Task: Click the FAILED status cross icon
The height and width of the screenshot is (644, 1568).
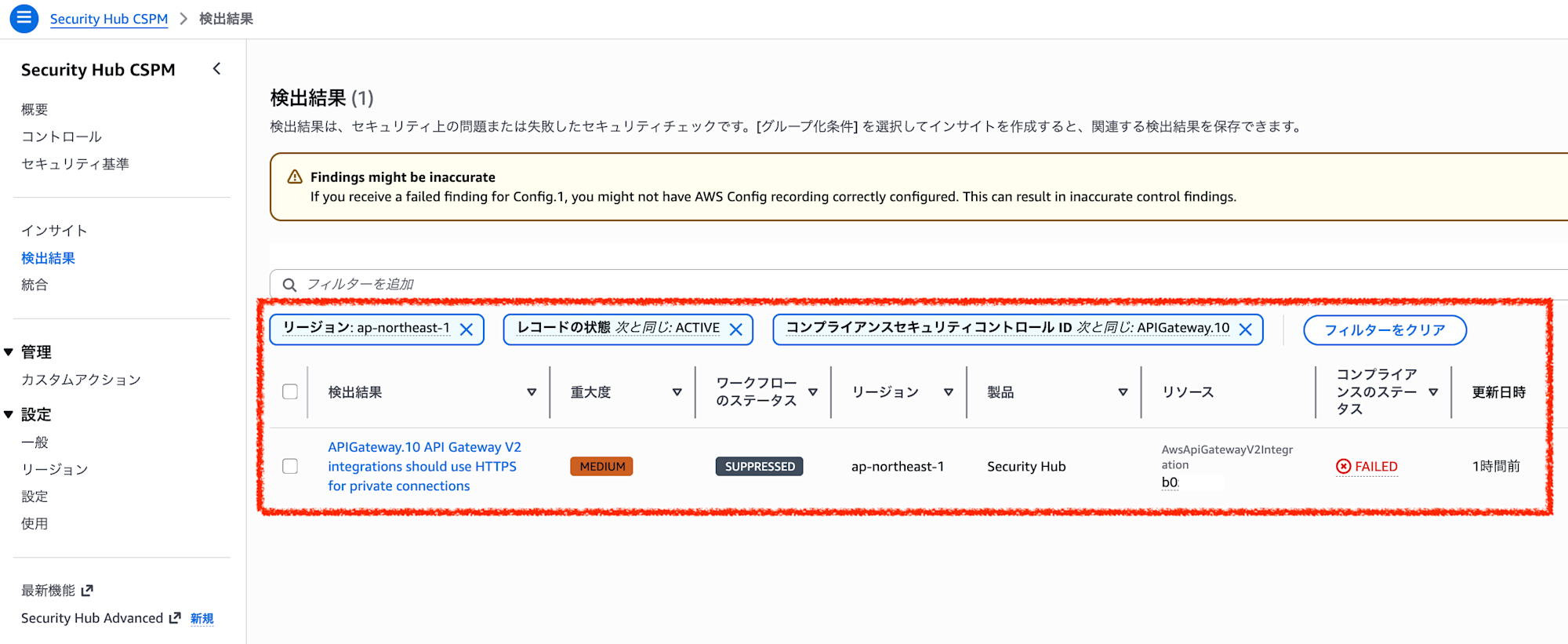Action: coord(1344,467)
